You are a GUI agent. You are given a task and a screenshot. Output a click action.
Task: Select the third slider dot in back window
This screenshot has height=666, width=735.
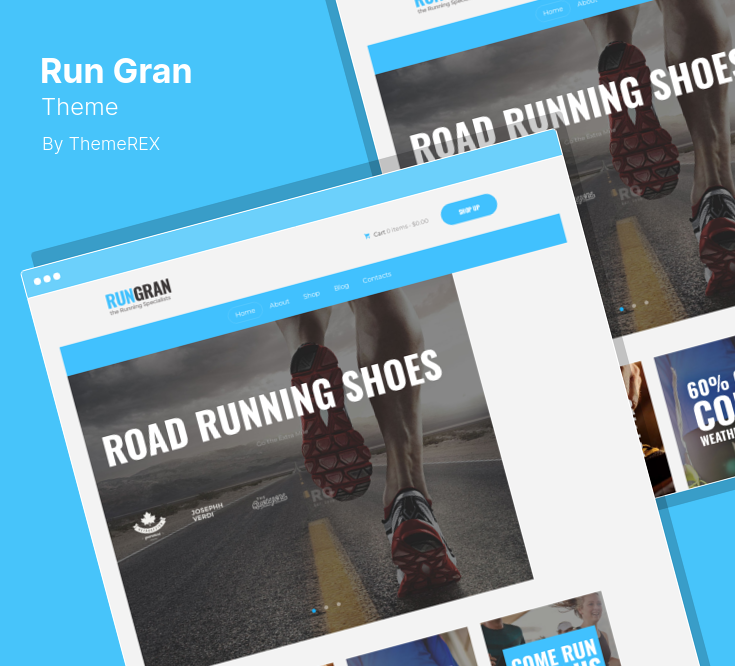[646, 302]
